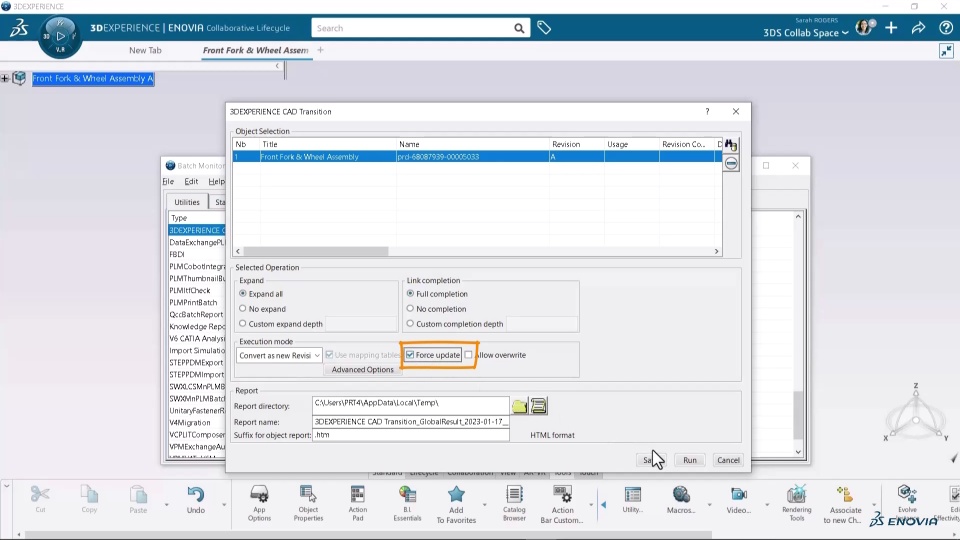Click the Save button in dialog
This screenshot has width=960, height=540.
point(650,460)
